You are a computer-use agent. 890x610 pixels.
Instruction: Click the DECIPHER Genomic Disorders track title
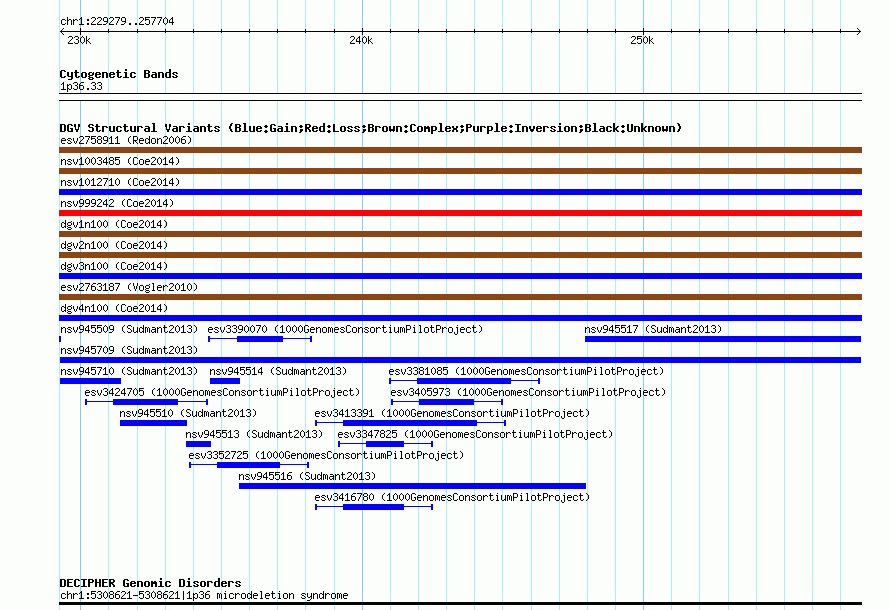tap(150, 583)
